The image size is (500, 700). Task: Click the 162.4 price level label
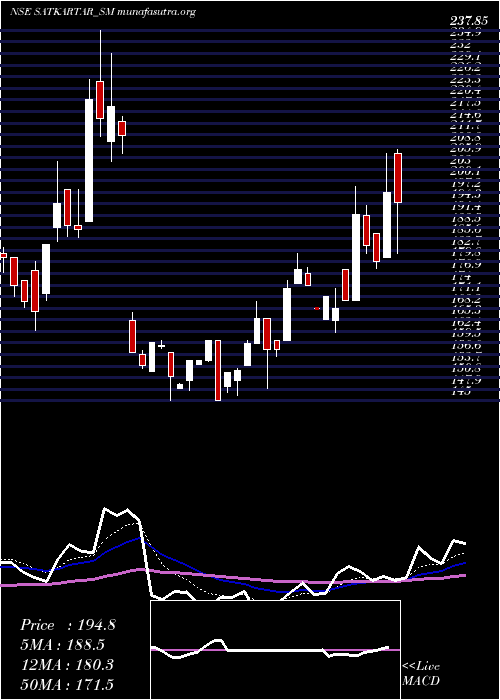(x=466, y=323)
